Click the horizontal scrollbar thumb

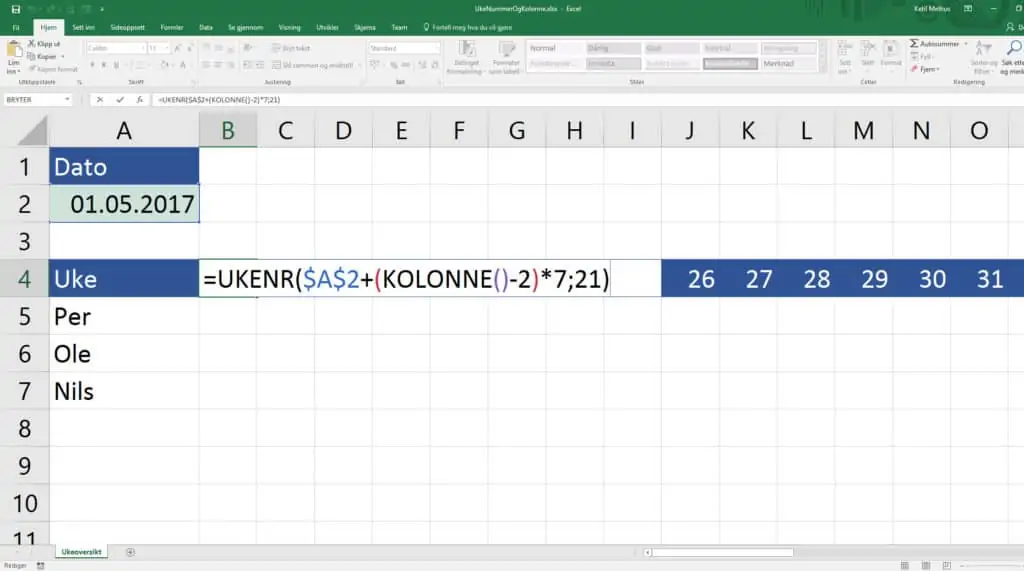point(722,553)
